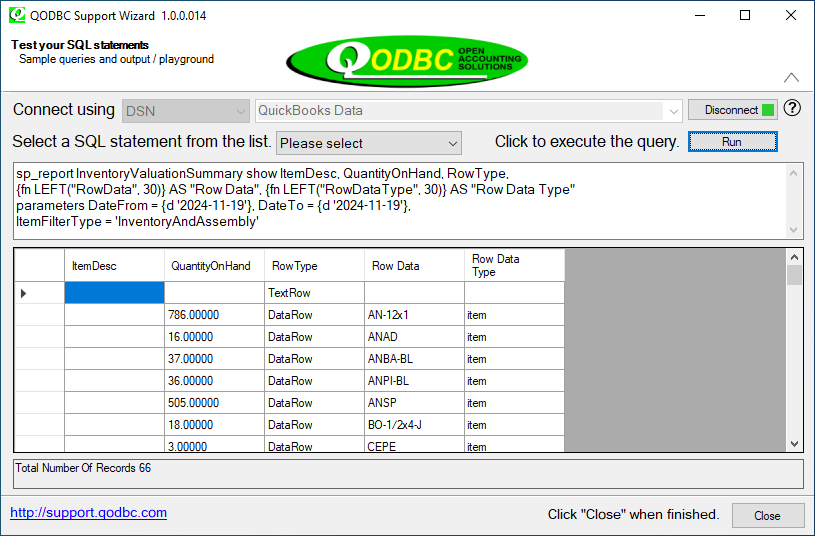Maximize the QODBC Support Wizard window
This screenshot has height=536, width=815.
(x=745, y=16)
